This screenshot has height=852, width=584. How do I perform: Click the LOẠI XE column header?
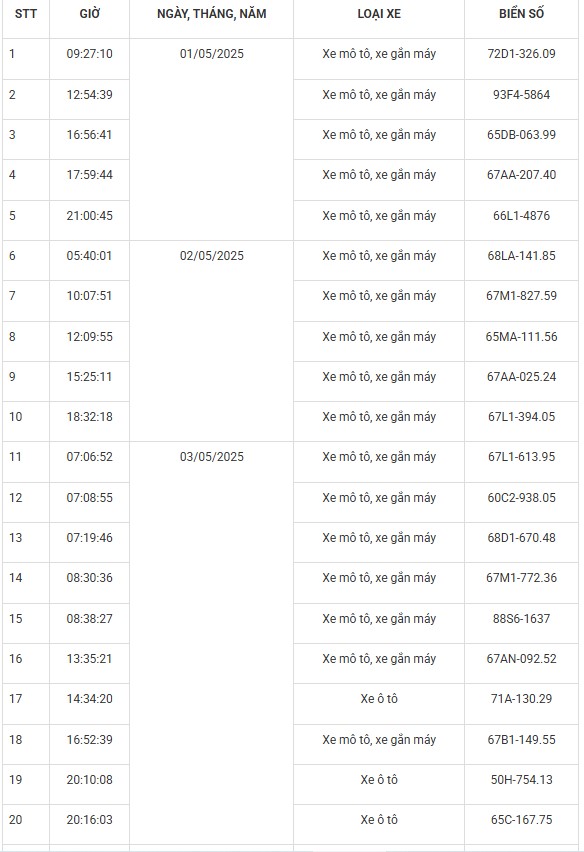(x=379, y=14)
